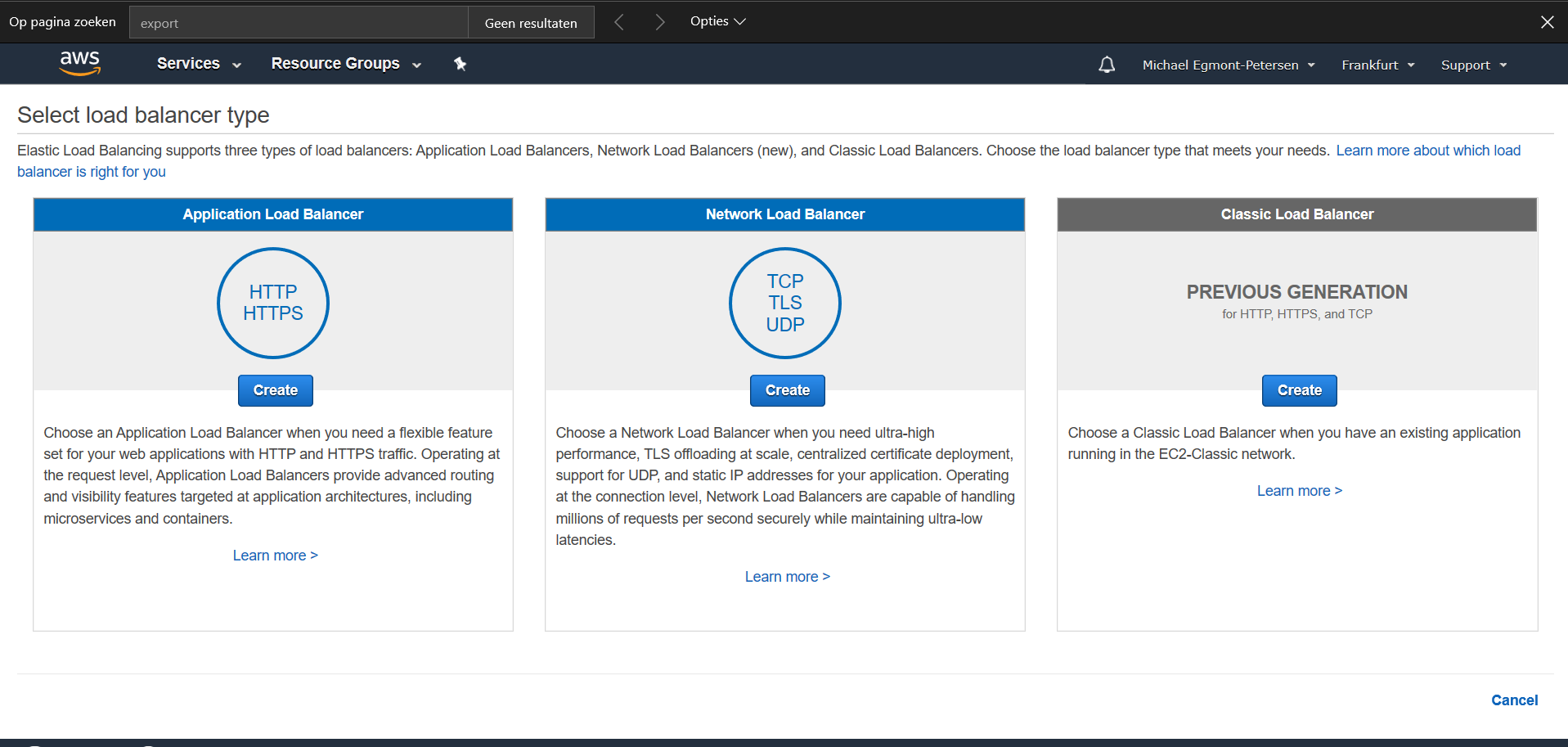Open Michael Egmont-Petersen account menu

[1229, 65]
